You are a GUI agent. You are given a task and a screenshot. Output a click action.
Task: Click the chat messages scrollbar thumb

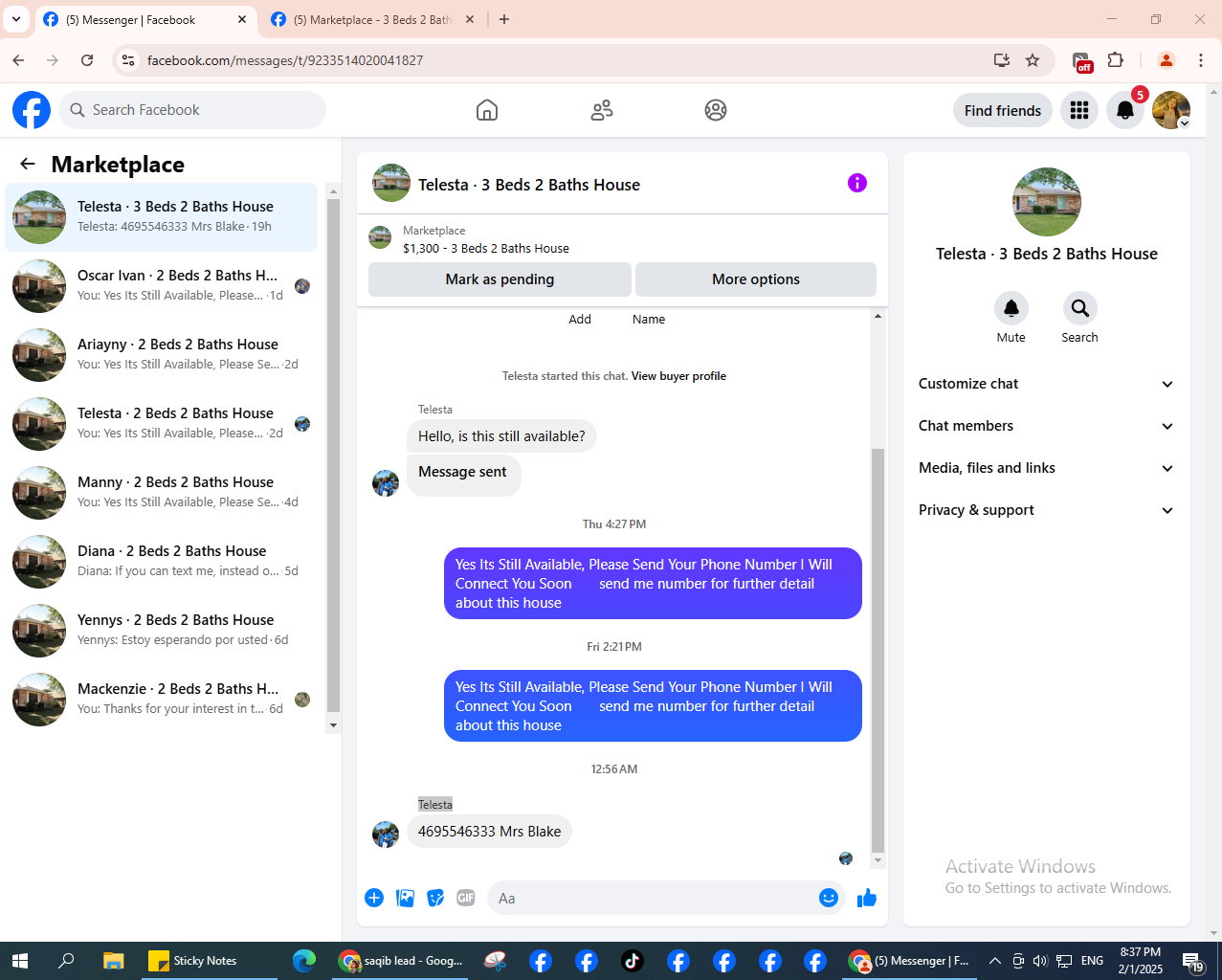coord(878,650)
